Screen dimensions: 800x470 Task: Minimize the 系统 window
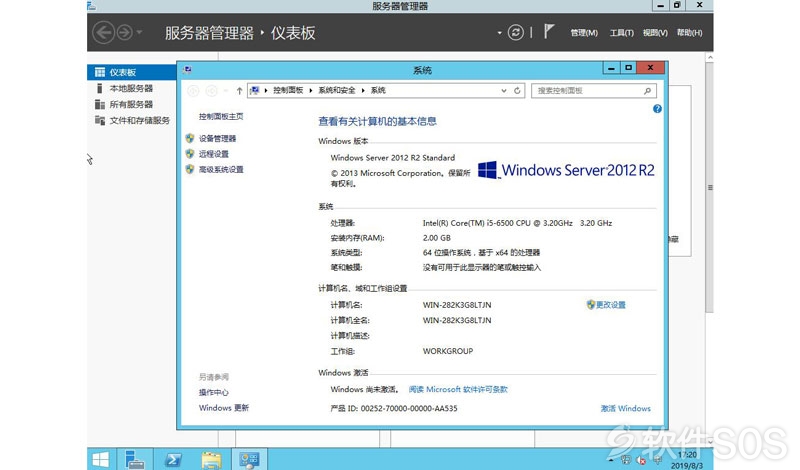pos(611,68)
